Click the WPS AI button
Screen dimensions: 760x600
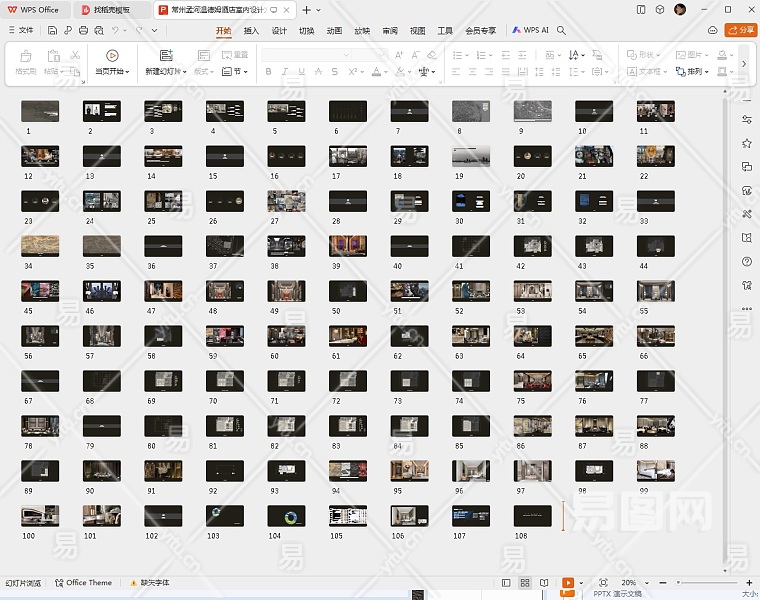(531, 30)
